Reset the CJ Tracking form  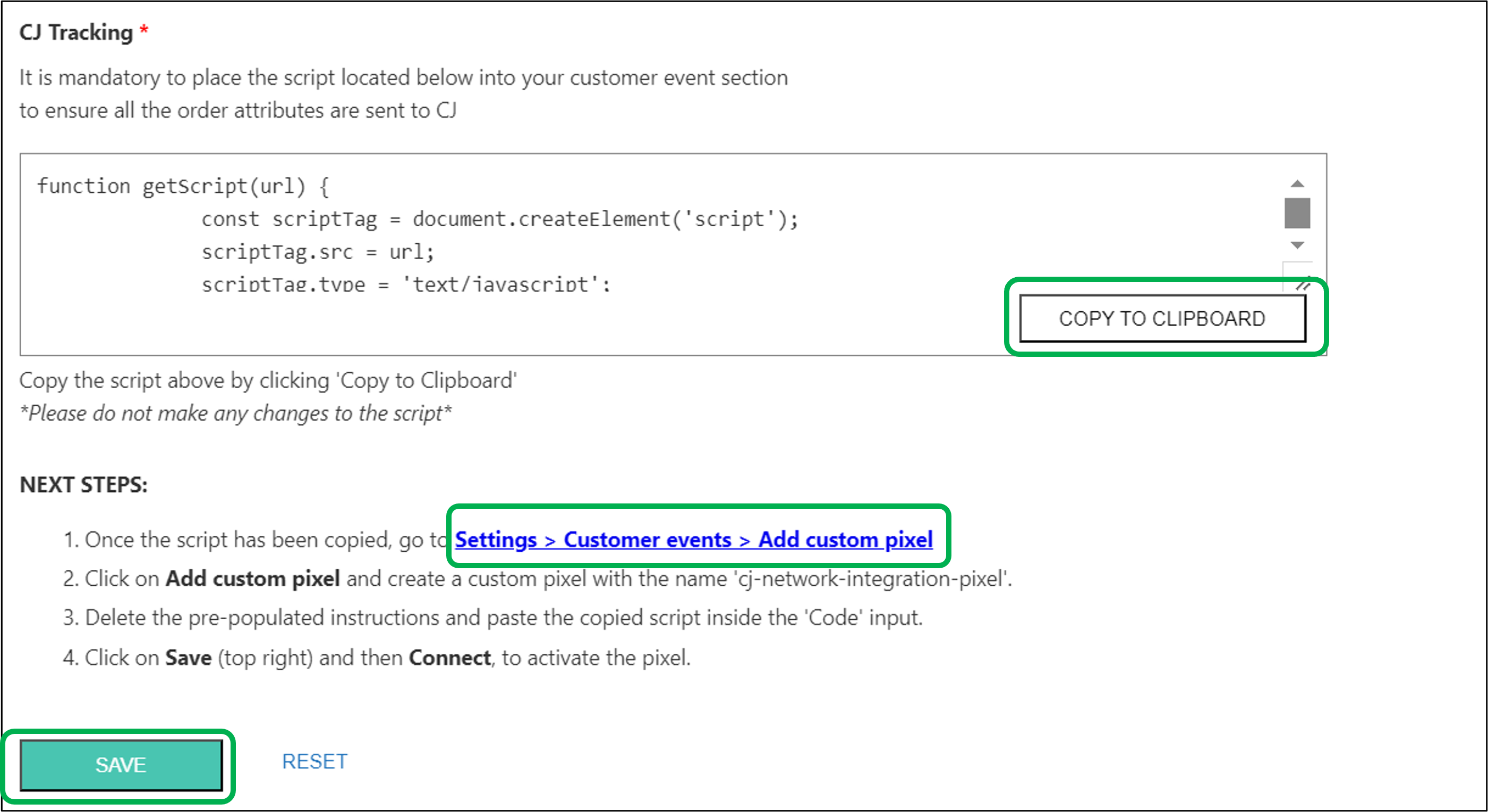tap(315, 761)
